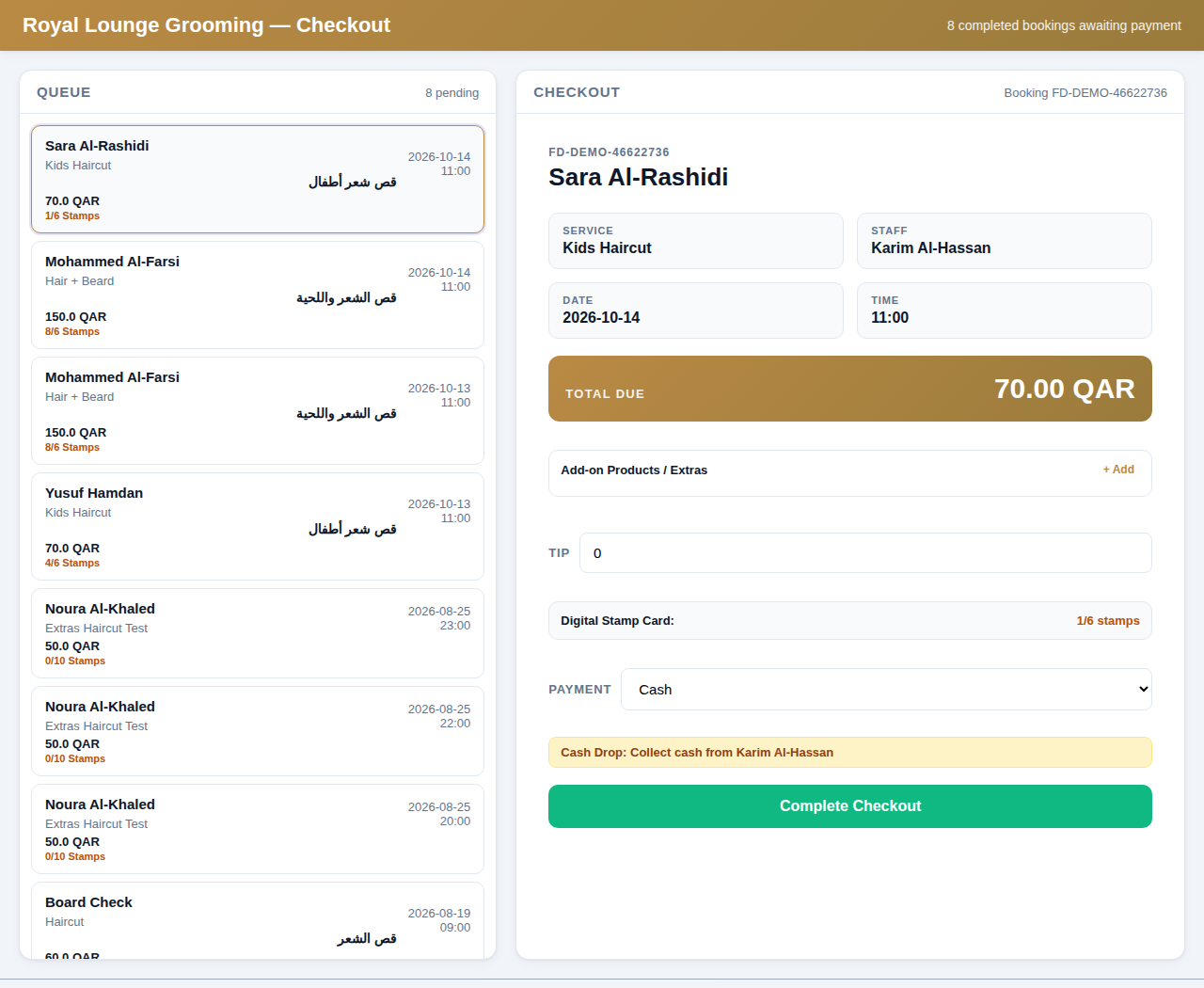Click the Cash Drop notice banner

pos(850,753)
